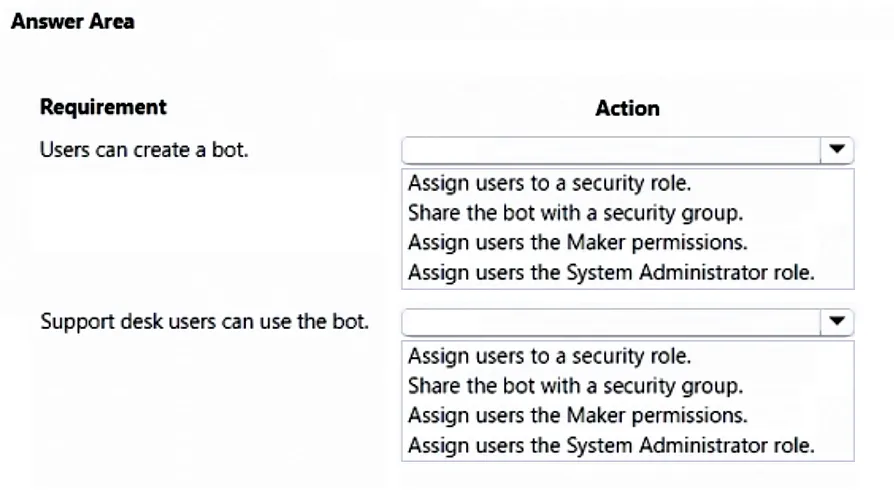Open the empty combo box beside Support desk users
Viewport: 894px width, 502px height.
(628, 322)
